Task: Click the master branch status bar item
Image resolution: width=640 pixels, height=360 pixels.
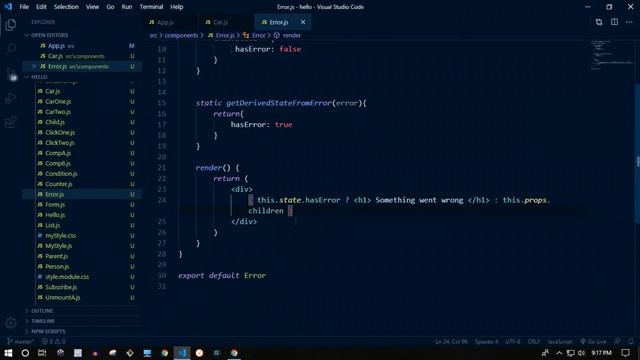Action: point(20,341)
